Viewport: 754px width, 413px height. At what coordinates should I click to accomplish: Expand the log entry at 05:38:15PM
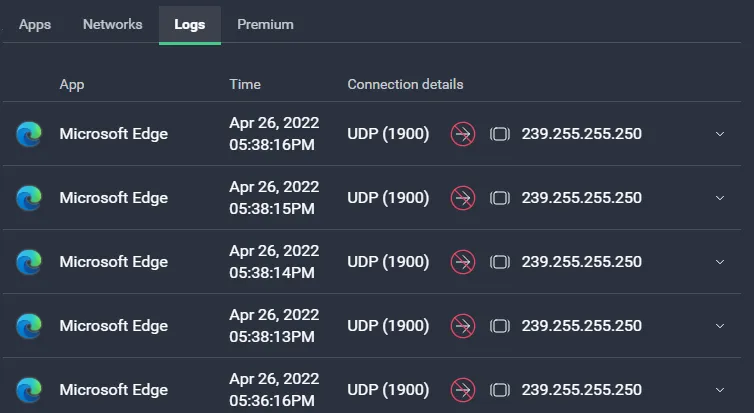tap(720, 198)
